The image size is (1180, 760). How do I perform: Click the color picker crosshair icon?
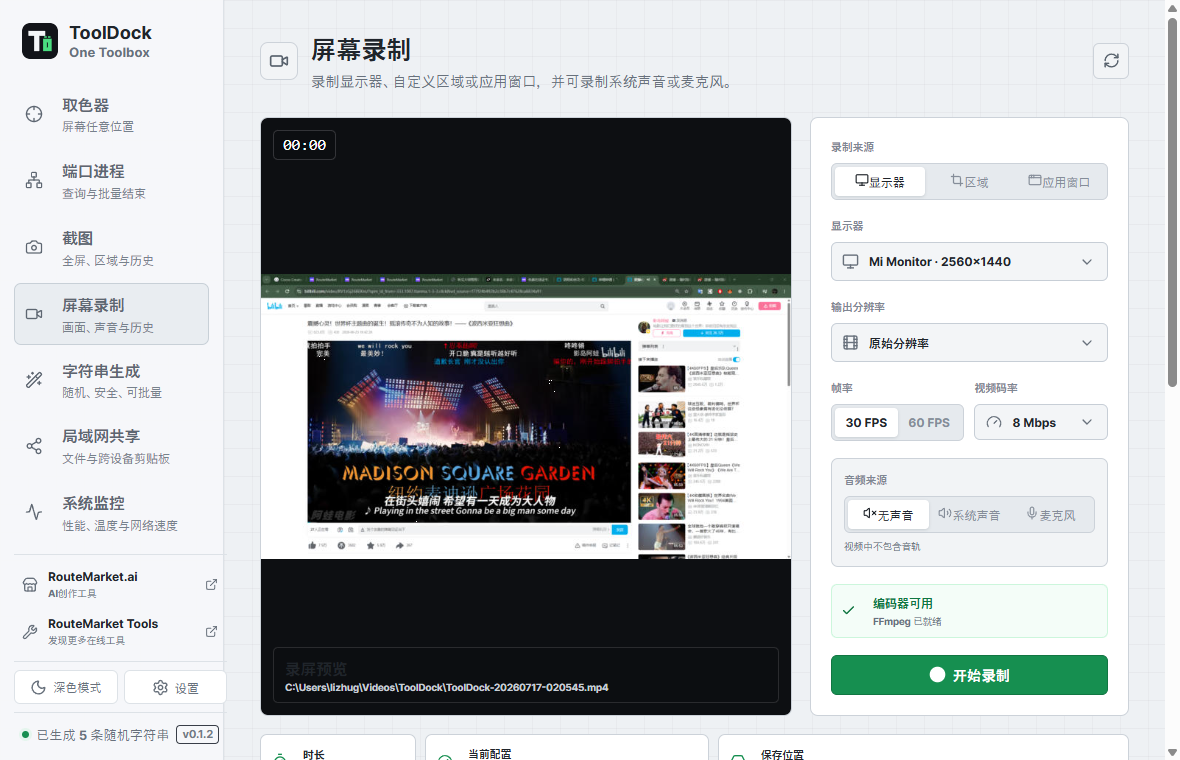pos(34,114)
